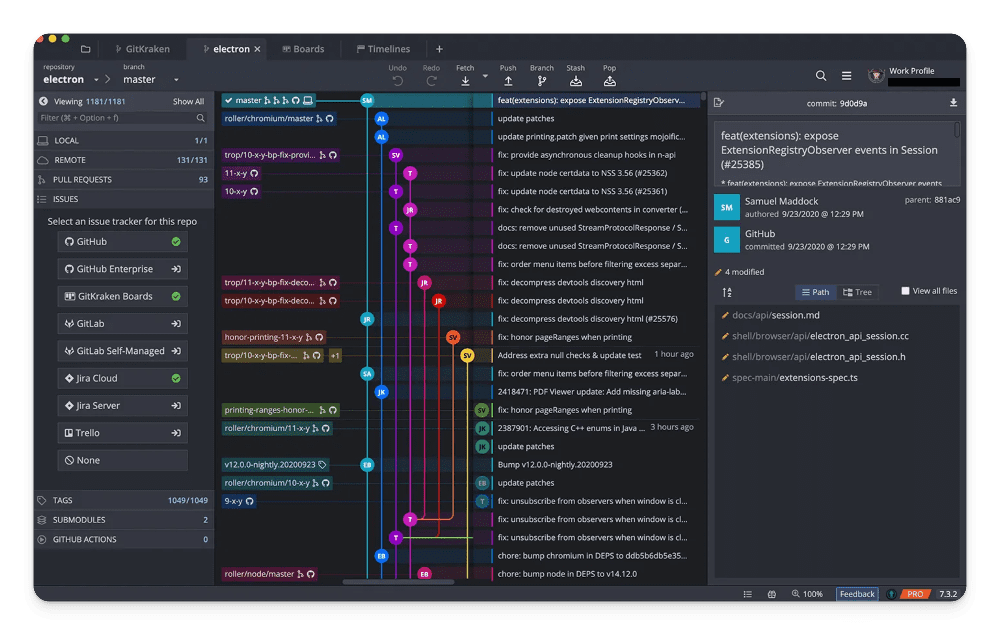Click the Feedback button in the status bar

857,593
